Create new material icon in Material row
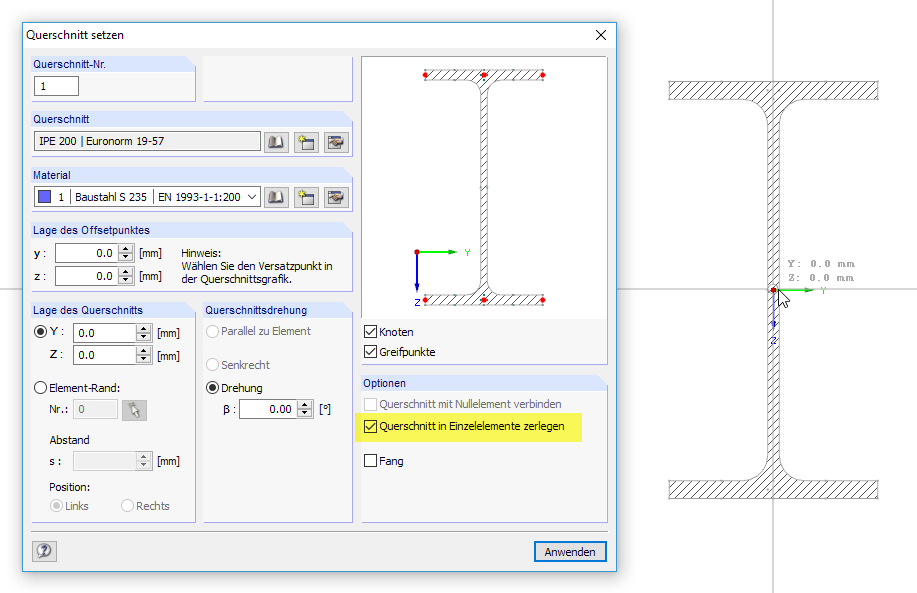 coord(306,198)
